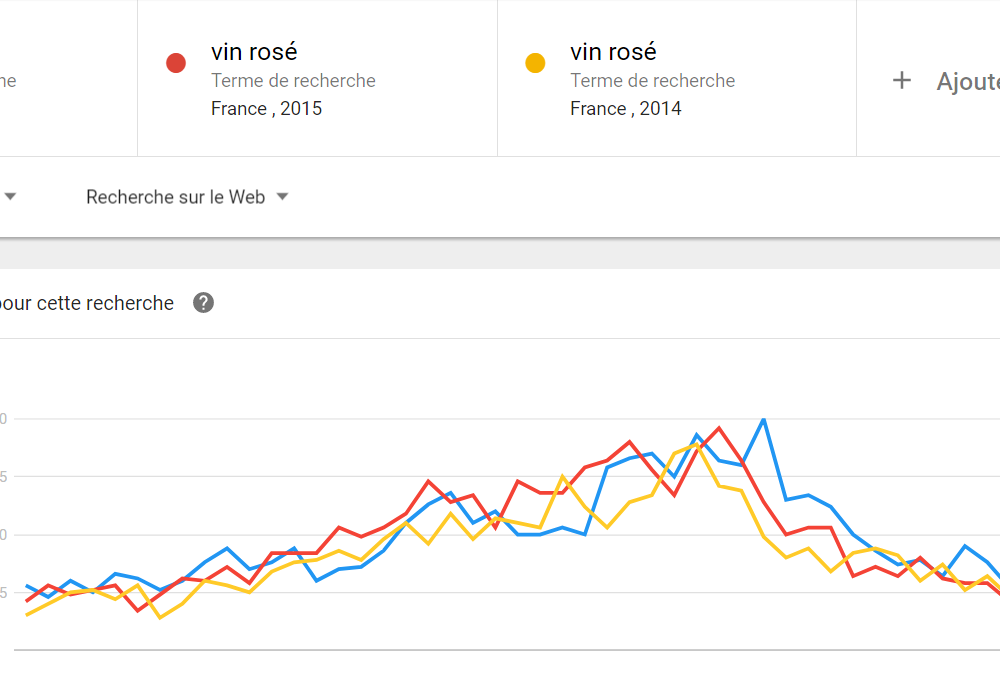The image size is (1000, 683).
Task: Click France, 2014 filter text
Action: pyautogui.click(x=626, y=108)
